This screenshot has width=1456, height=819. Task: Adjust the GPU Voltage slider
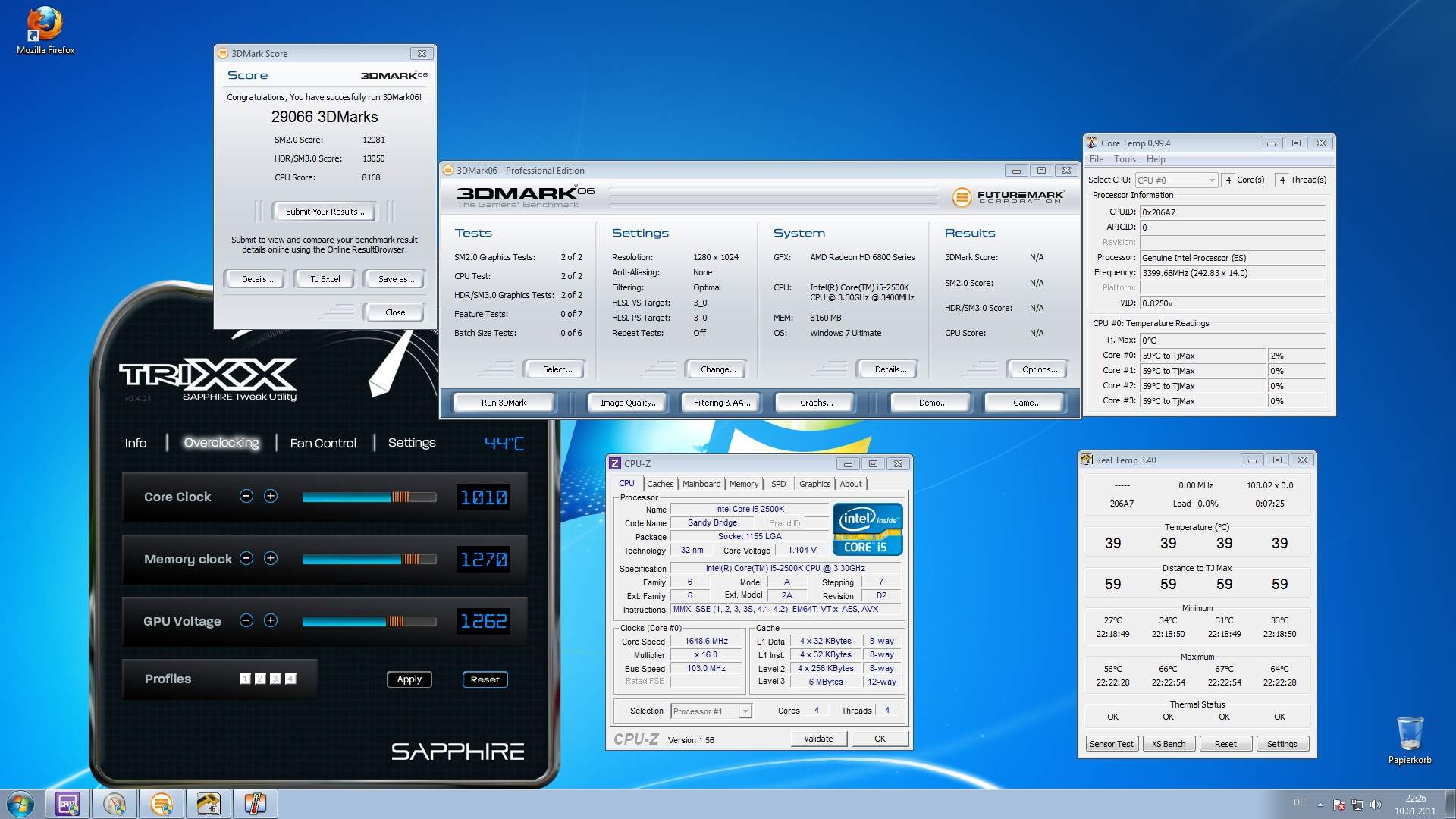pyautogui.click(x=369, y=621)
